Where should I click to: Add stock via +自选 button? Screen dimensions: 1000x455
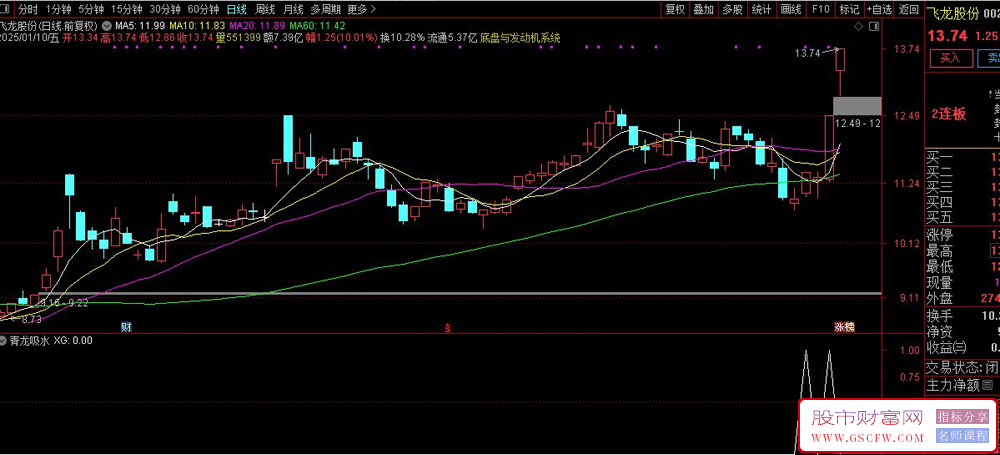pos(879,9)
